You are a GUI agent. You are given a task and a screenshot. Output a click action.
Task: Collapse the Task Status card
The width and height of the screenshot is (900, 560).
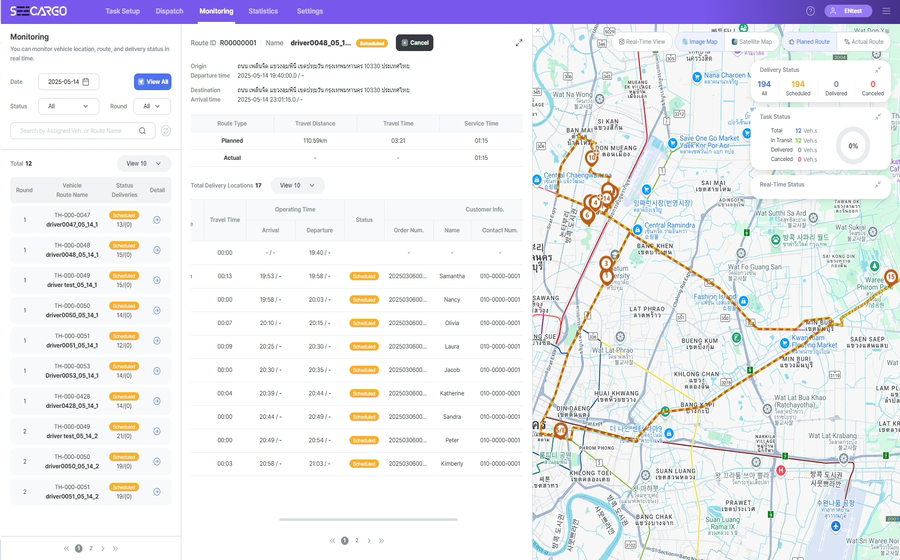[878, 116]
